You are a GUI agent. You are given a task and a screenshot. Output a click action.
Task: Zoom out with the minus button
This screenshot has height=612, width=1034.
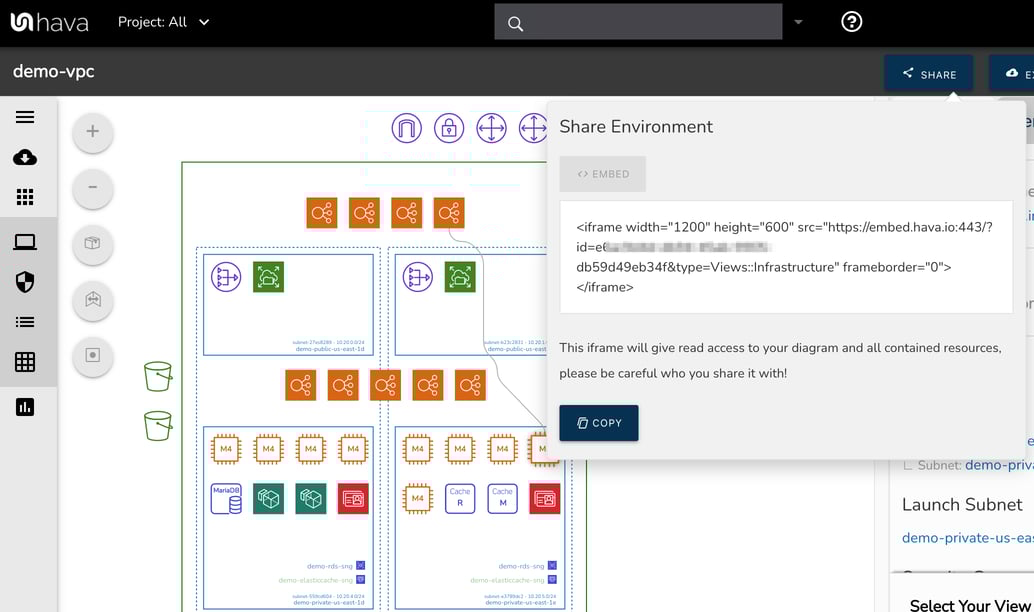click(x=93, y=187)
